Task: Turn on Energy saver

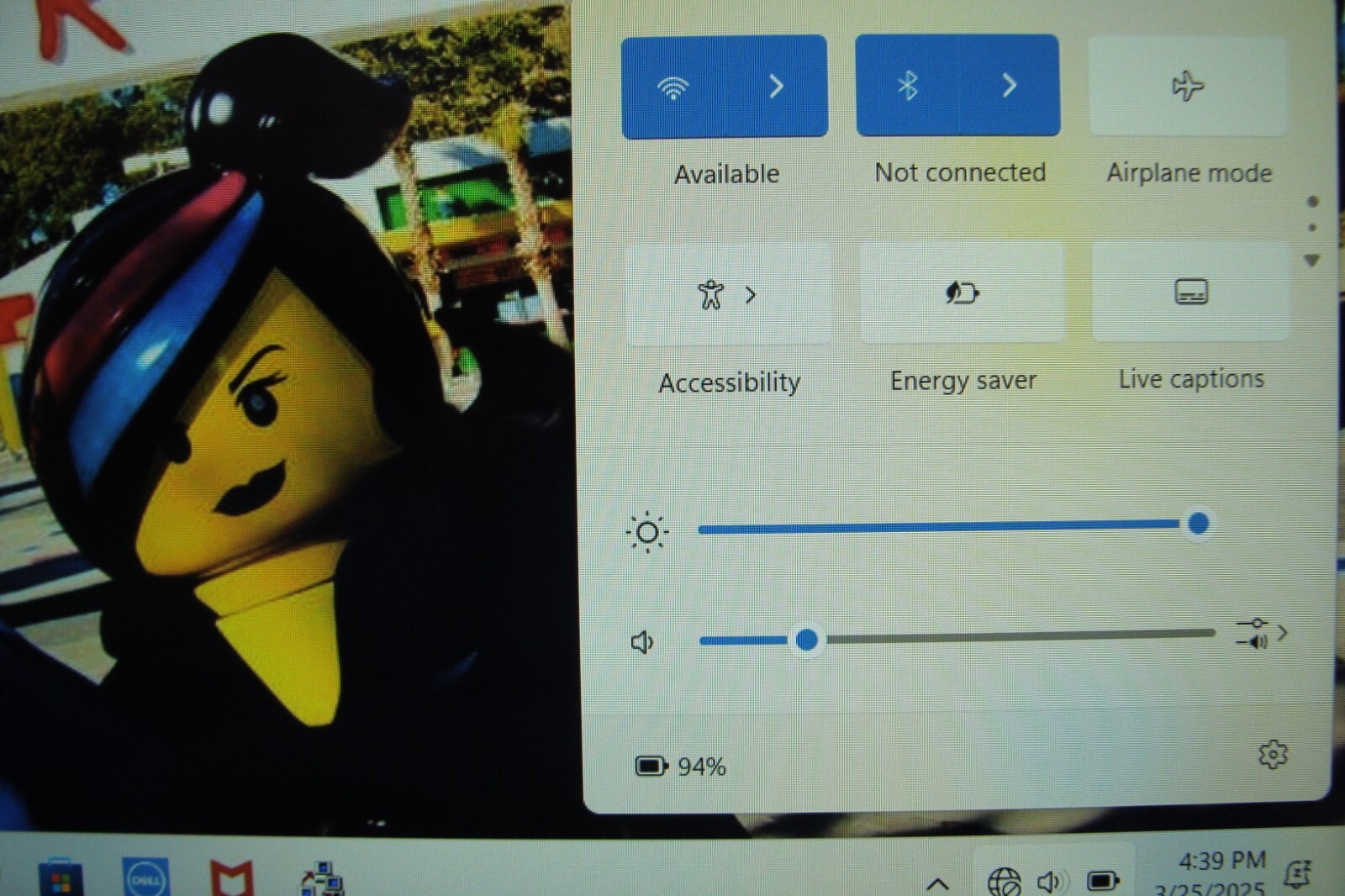Action: [962, 293]
